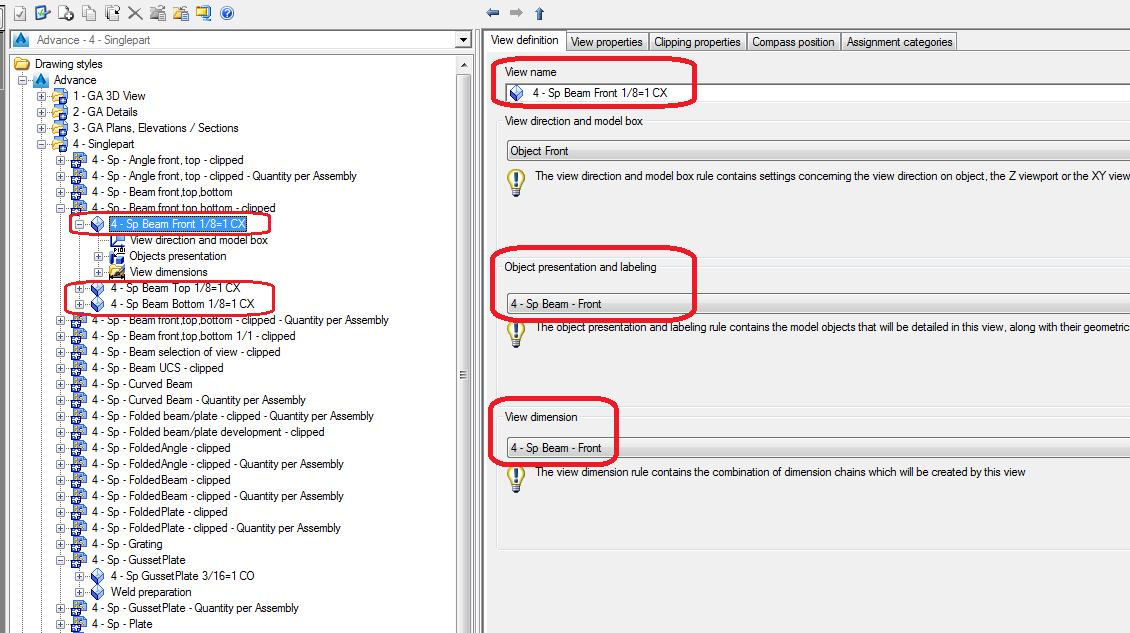
Task: Click the Weld preparation view cube icon
Action: point(98,592)
